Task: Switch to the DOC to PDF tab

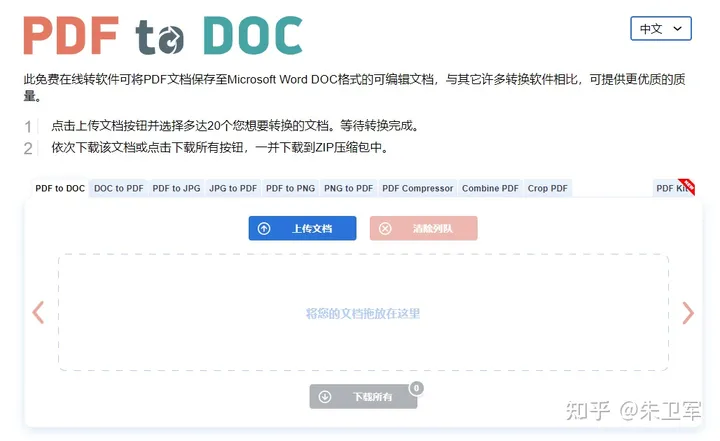Action: point(118,188)
